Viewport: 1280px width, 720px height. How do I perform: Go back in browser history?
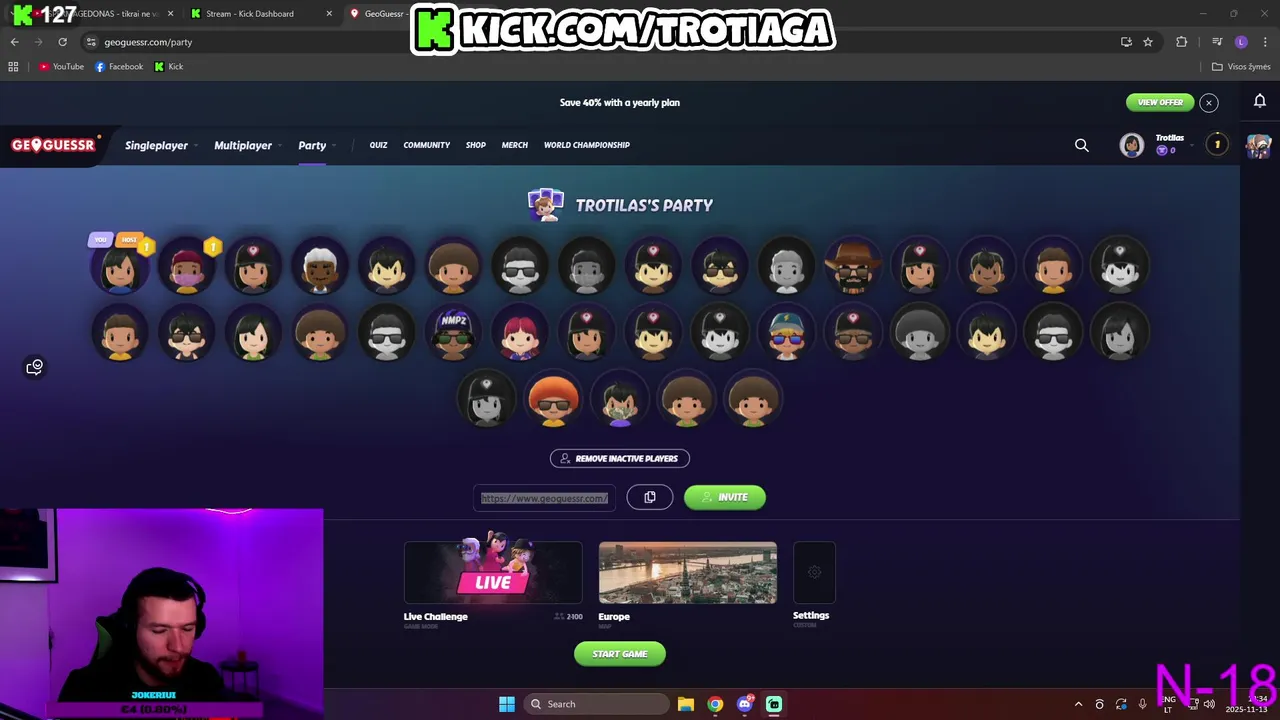(x=14, y=42)
